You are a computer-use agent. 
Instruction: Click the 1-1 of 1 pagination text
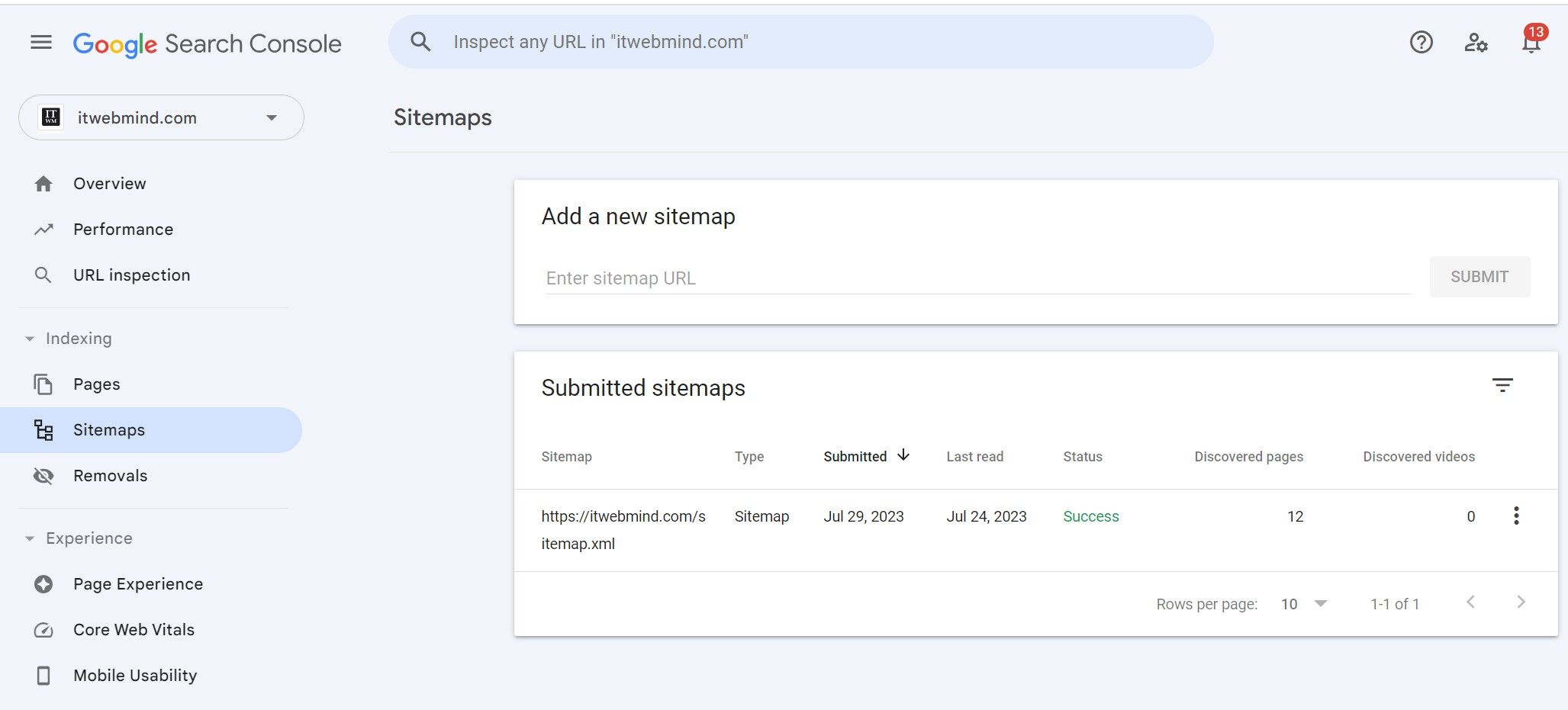coord(1394,604)
